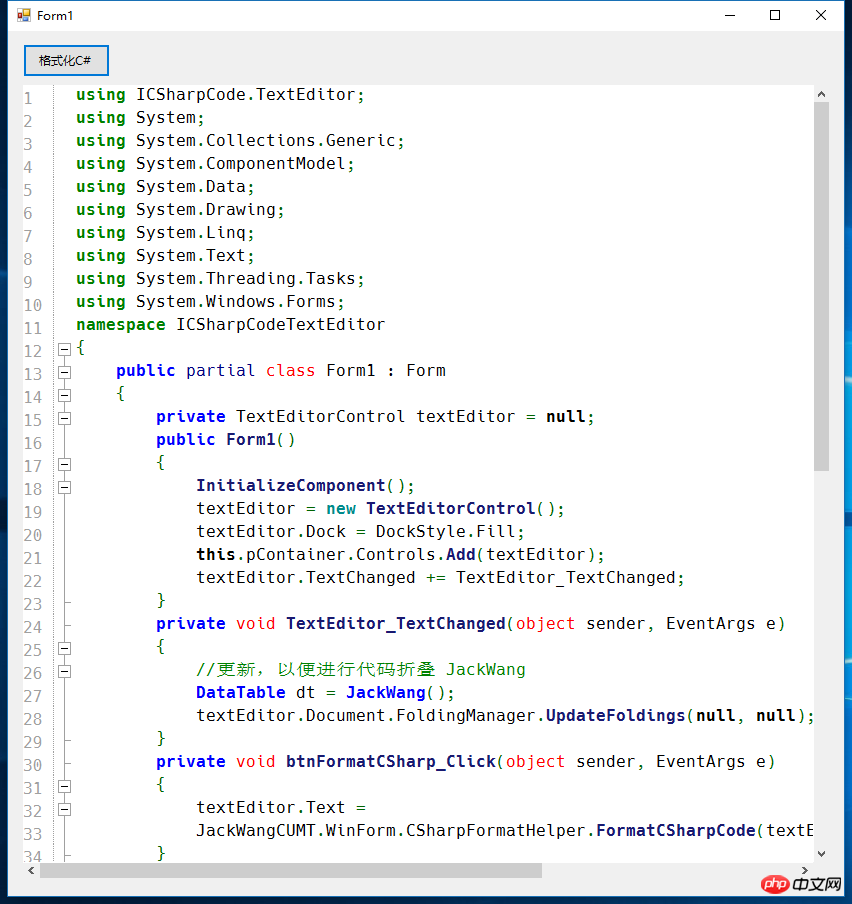
Task: Click 'UpdateFoldings' method on line 28
Action: click(616, 716)
